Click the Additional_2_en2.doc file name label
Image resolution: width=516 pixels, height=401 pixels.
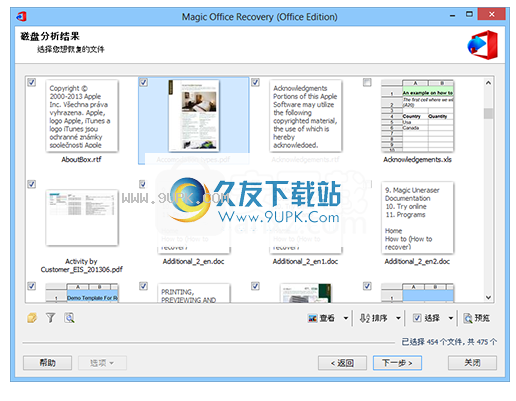coord(417,262)
